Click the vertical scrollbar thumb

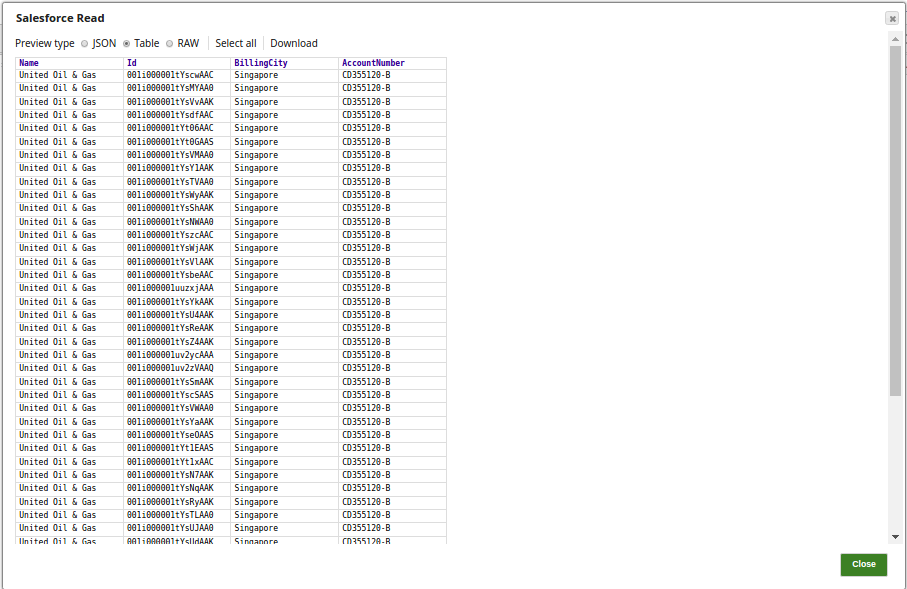coord(895,221)
